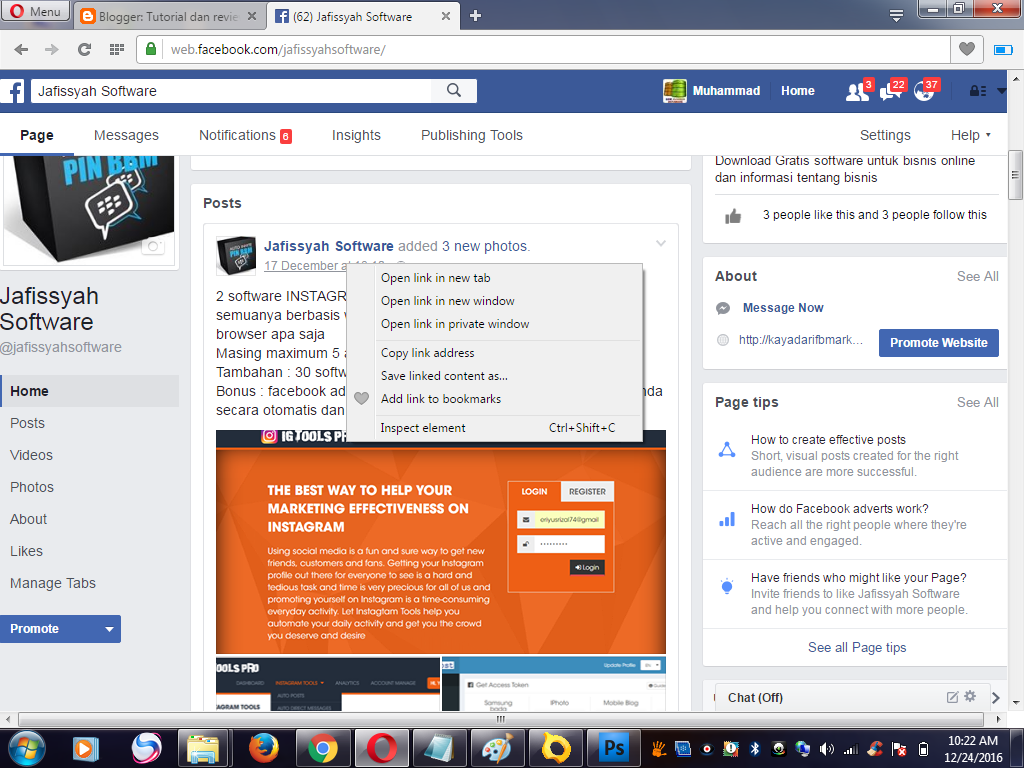Open Opera Speed Dial grid icon

(117, 50)
